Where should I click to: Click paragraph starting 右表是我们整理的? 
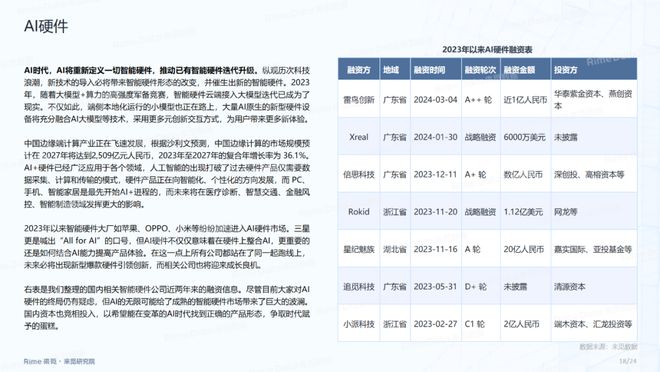click(167, 308)
